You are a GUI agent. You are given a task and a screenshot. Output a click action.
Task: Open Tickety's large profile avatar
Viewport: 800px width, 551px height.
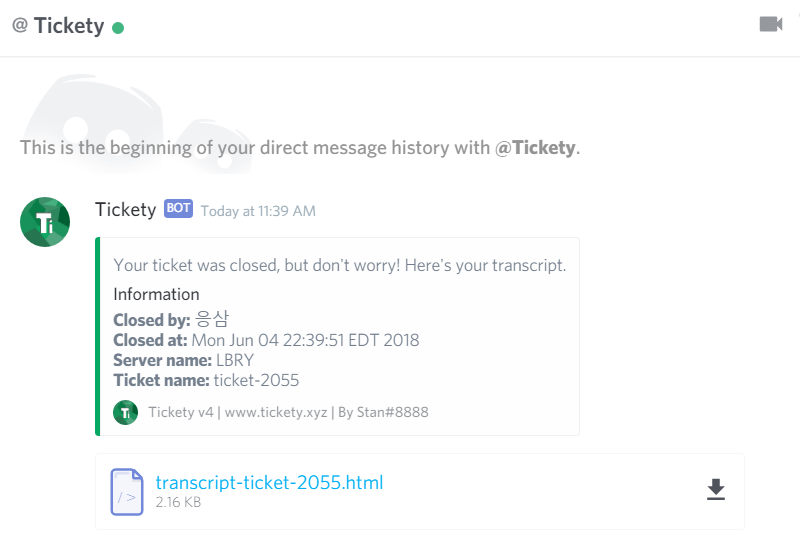[45, 222]
